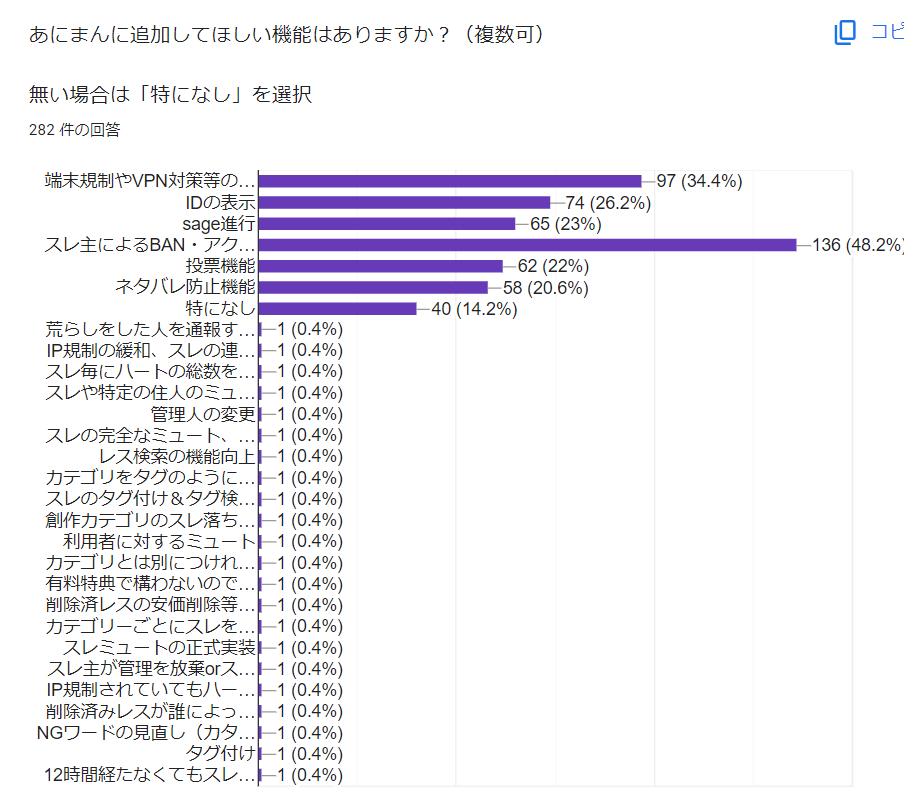
Task: Click the 97 (34.4%) value label
Action: [x=699, y=181]
